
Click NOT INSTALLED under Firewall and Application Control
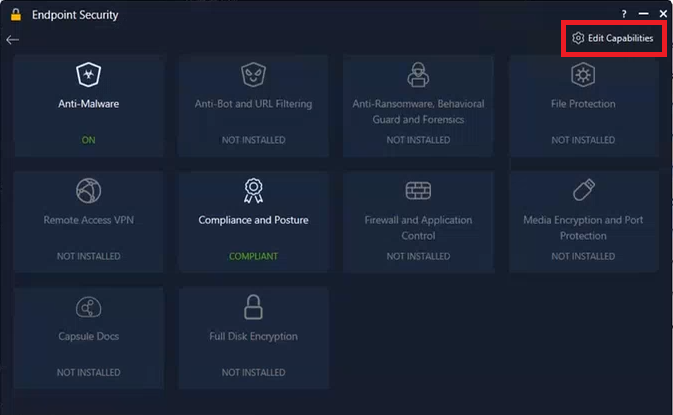[418, 256]
